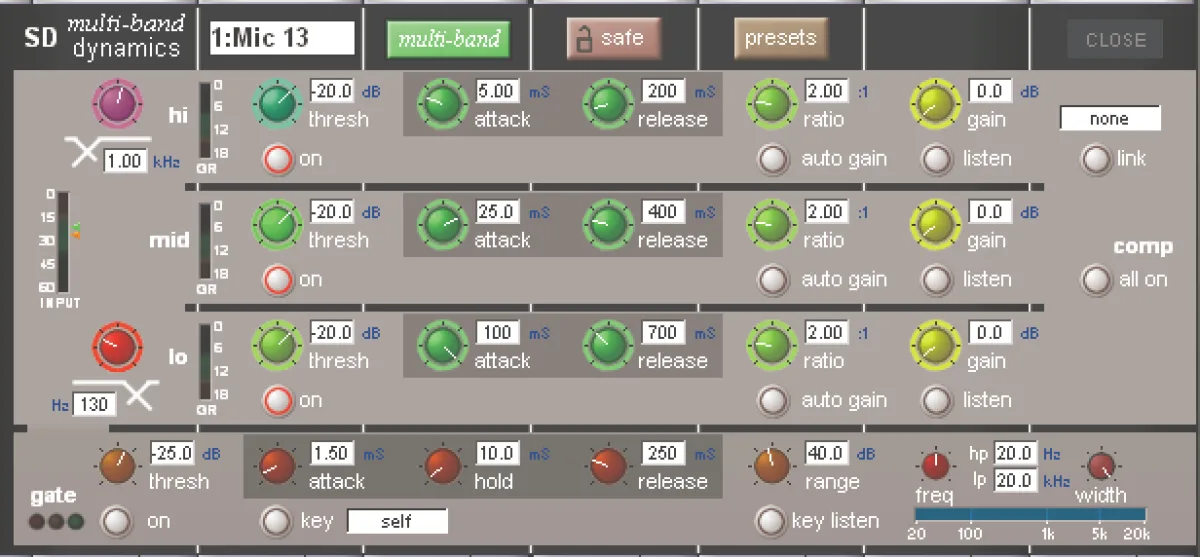Click the CLOSE button
Screen dimensions: 1200x557
[1115, 40]
